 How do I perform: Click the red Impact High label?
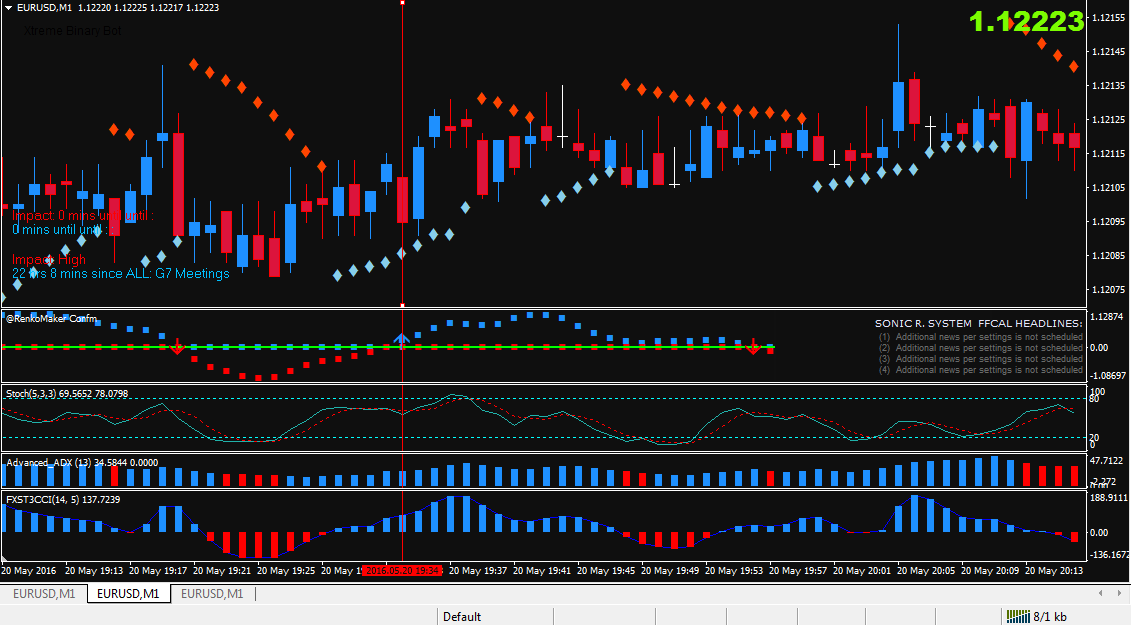48,260
